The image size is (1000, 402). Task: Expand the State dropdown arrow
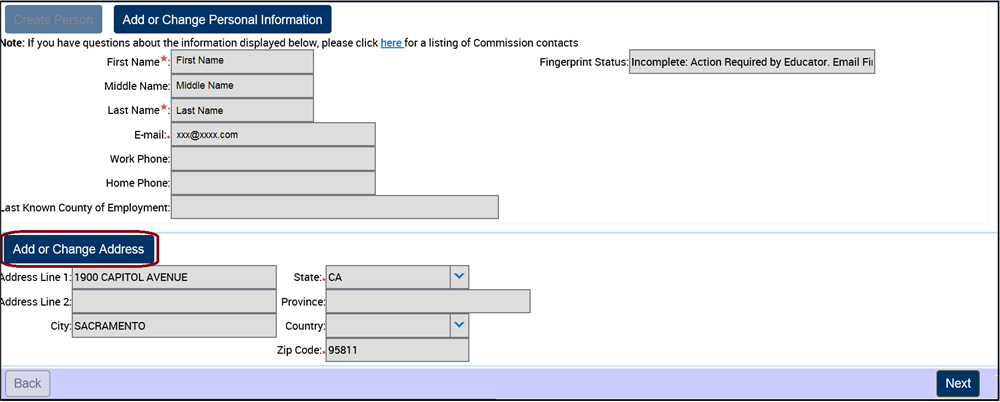[459, 276]
